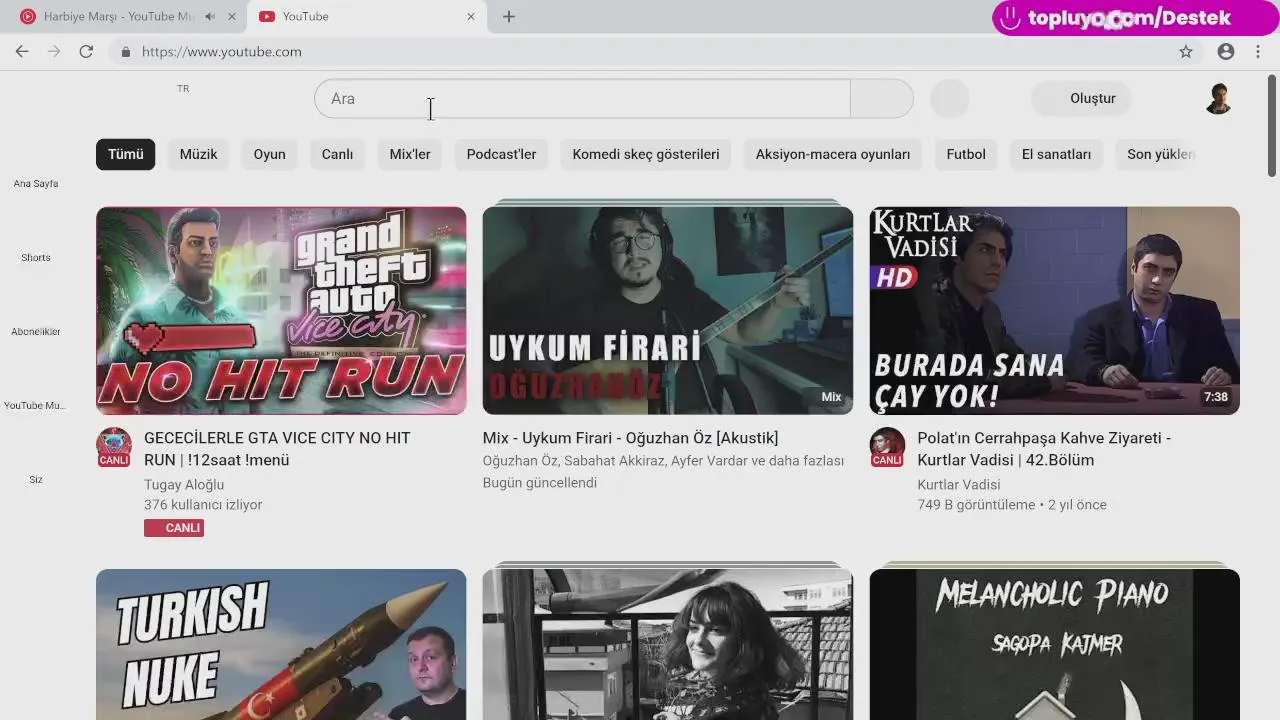Viewport: 1280px width, 720px height.
Task: Open Tugay Aloğlu channel name link
Action: pyautogui.click(x=184, y=485)
